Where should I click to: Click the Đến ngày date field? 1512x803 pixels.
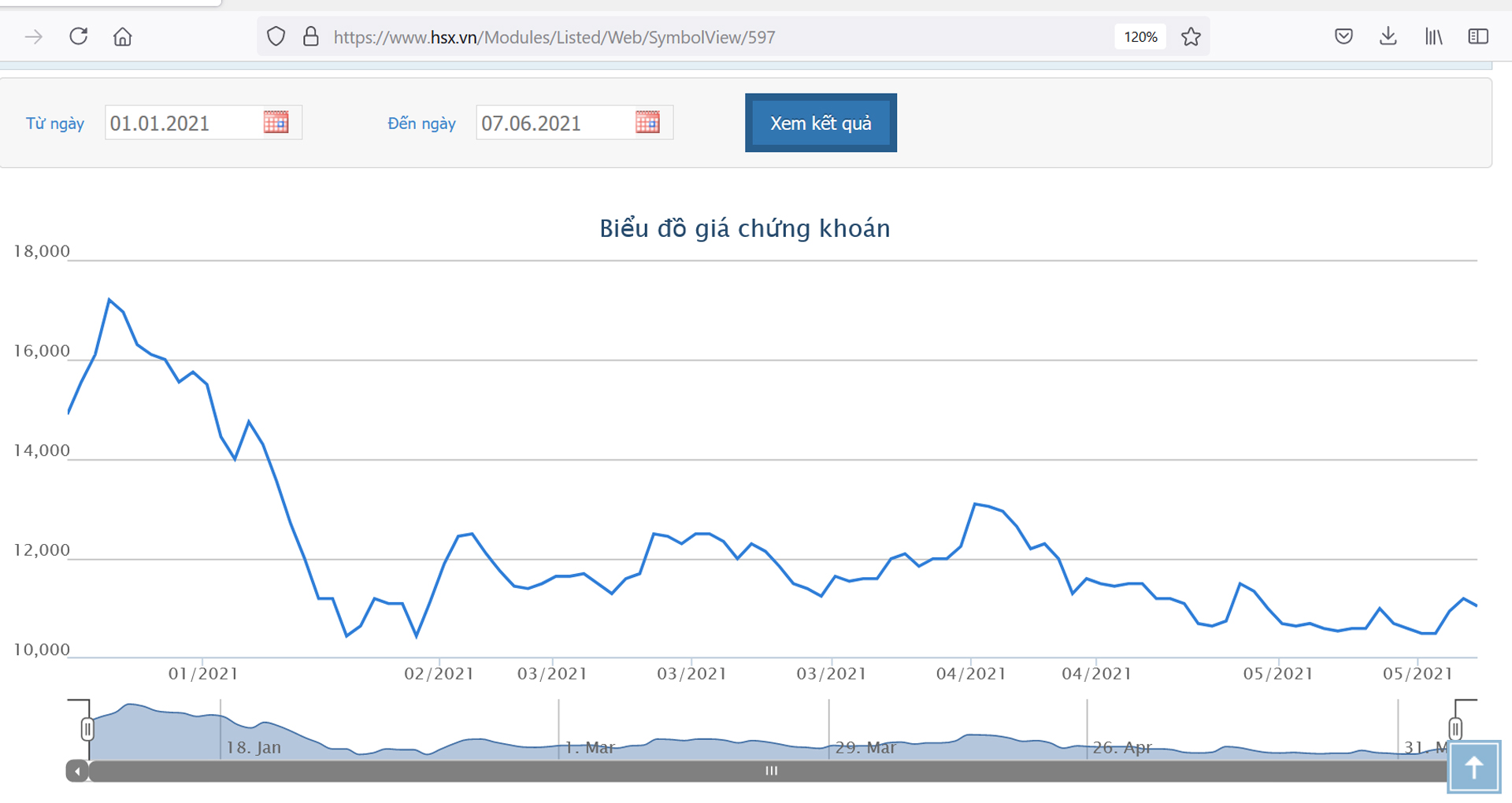553,123
